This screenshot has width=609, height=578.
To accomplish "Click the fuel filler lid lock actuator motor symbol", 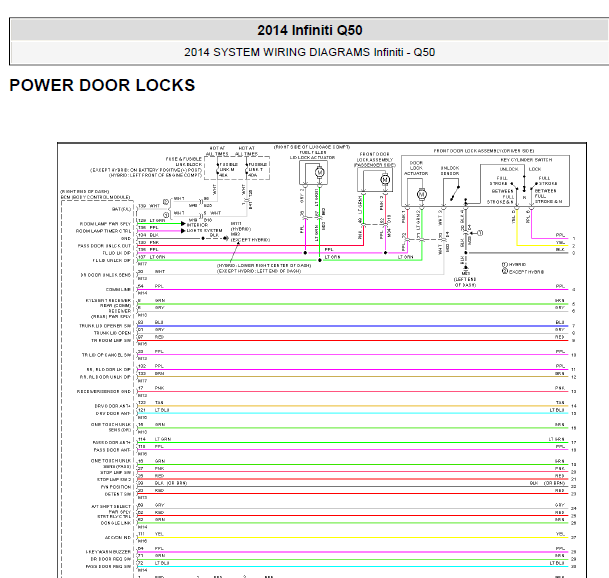I will tap(319, 172).
